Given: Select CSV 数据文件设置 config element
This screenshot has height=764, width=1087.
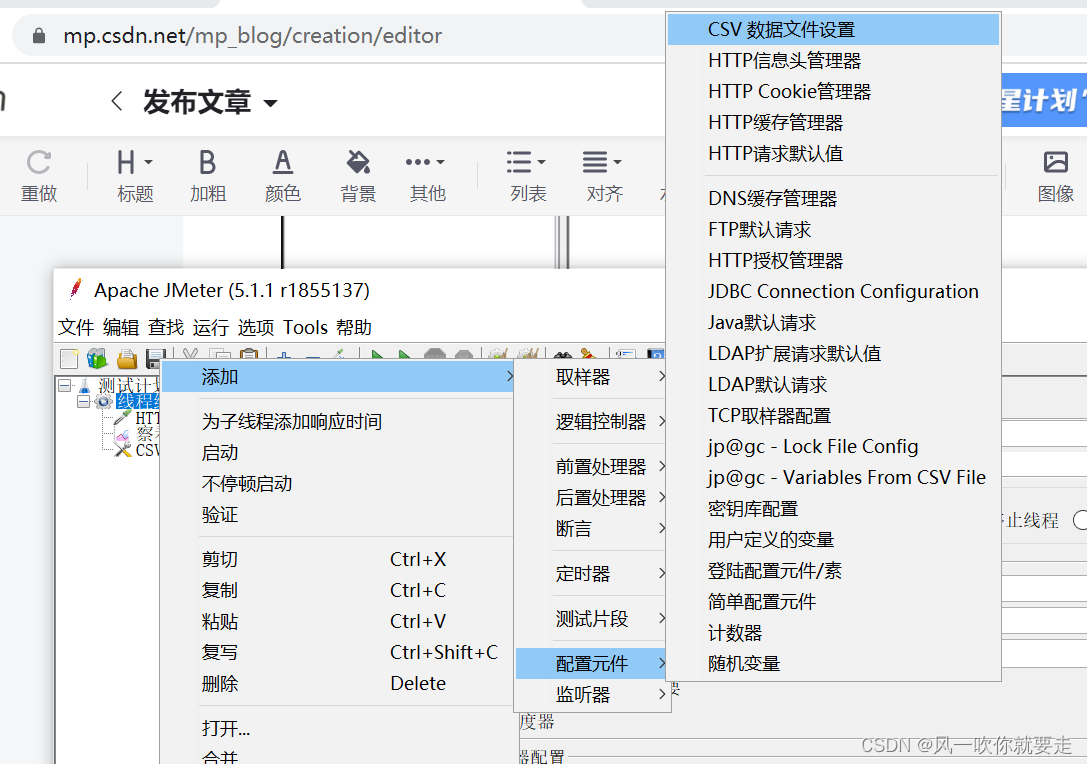Looking at the screenshot, I should (x=833, y=30).
